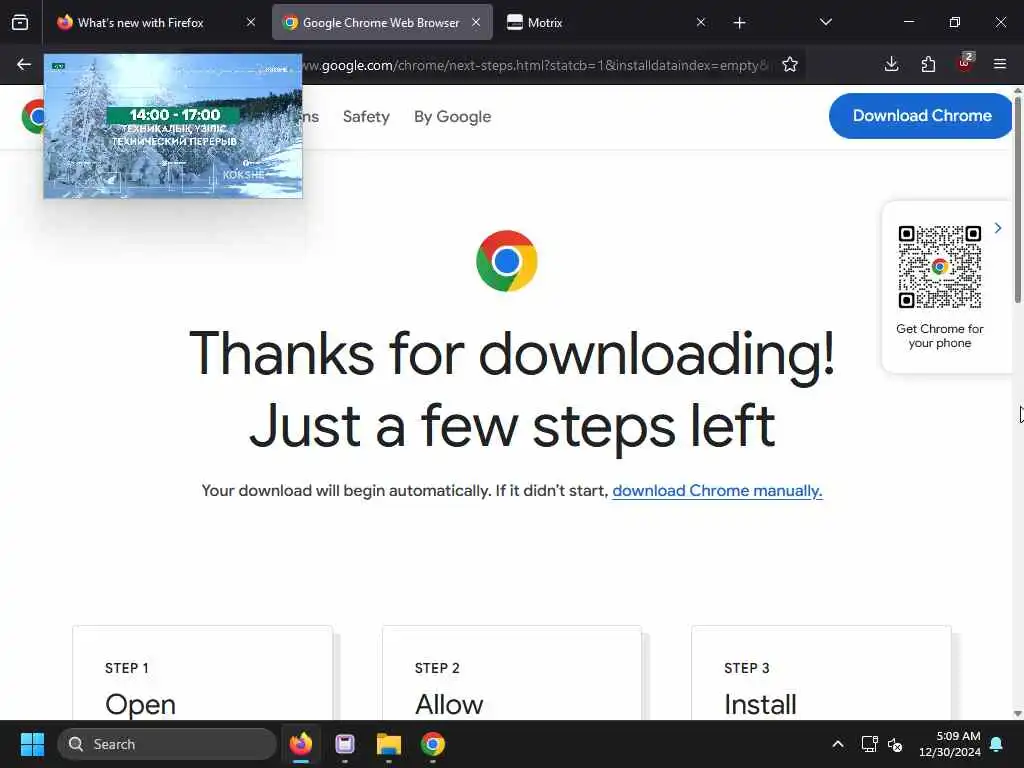Close the Motrix tab
The width and height of the screenshot is (1024, 768).
click(x=701, y=22)
